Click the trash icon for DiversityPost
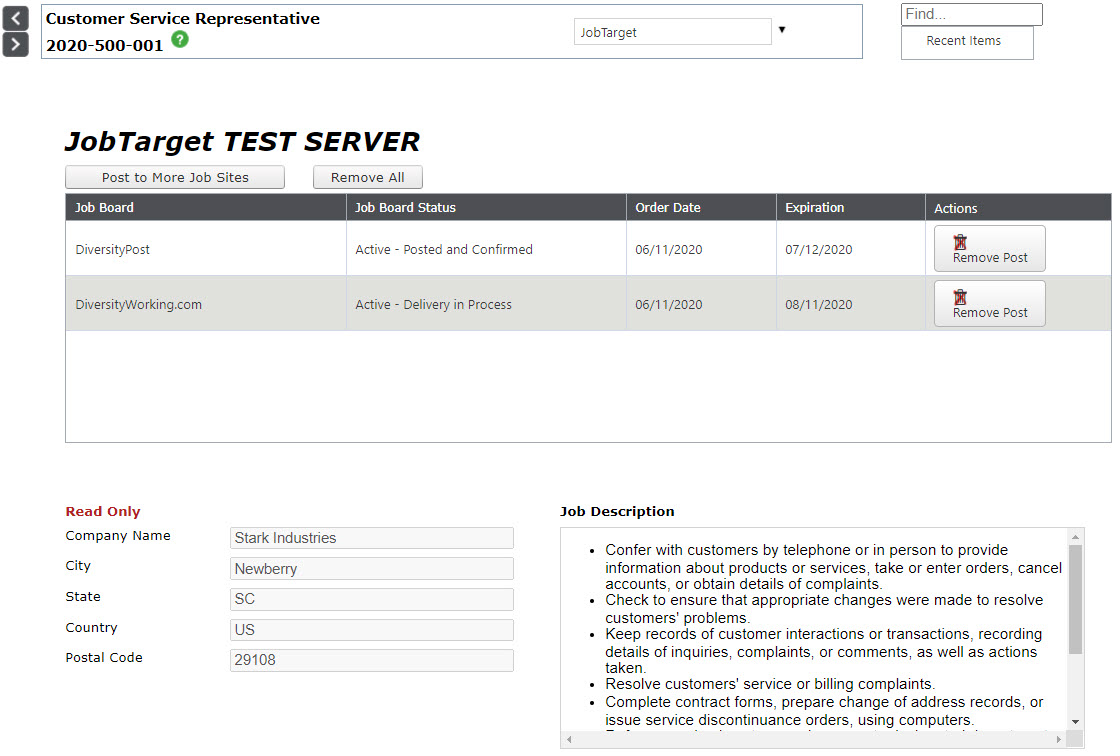1120x756 pixels. point(960,242)
